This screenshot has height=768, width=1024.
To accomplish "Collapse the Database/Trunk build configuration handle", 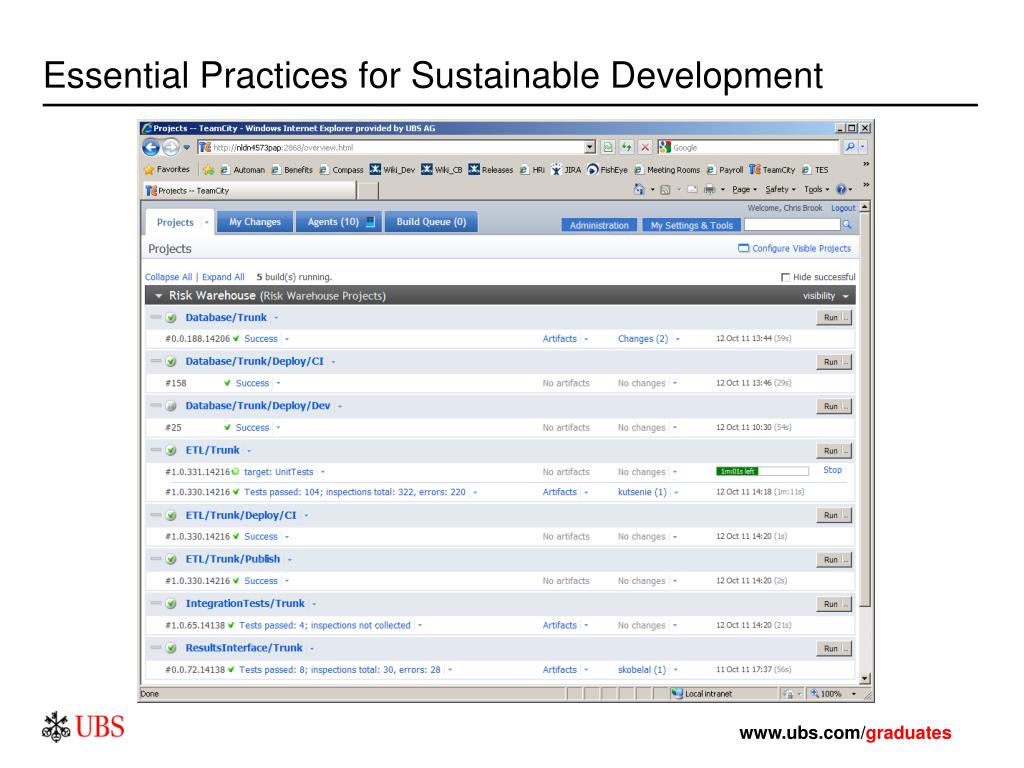I will 155,317.
